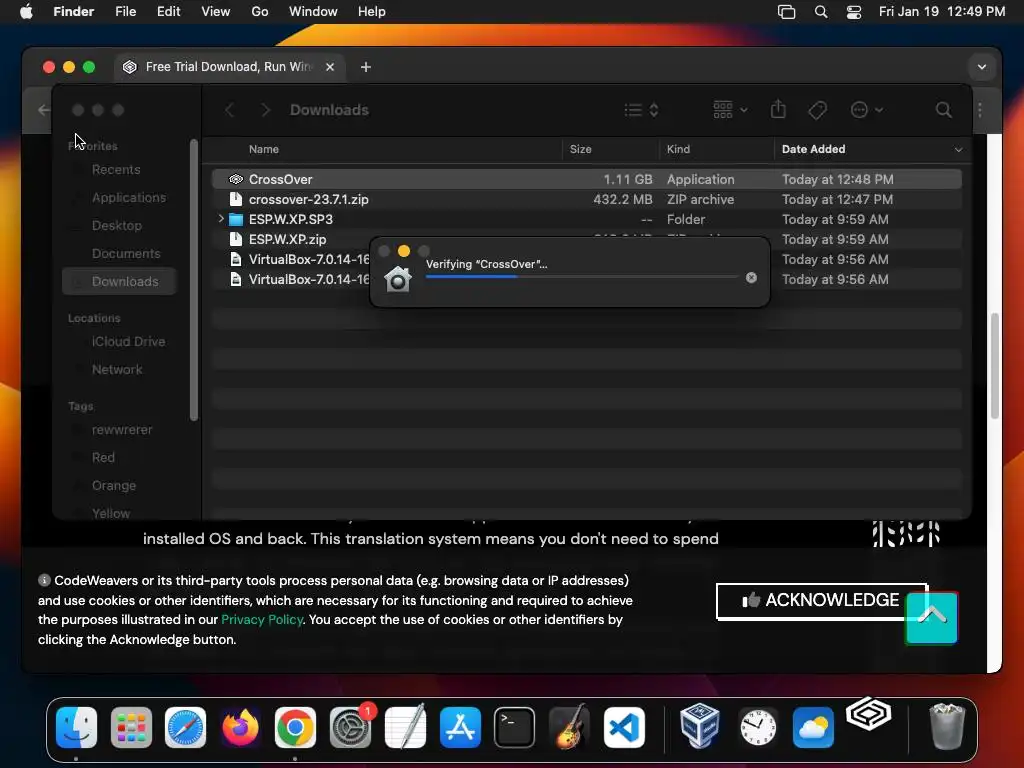This screenshot has height=768, width=1024.
Task: Open the Help menu
Action: pos(372,12)
